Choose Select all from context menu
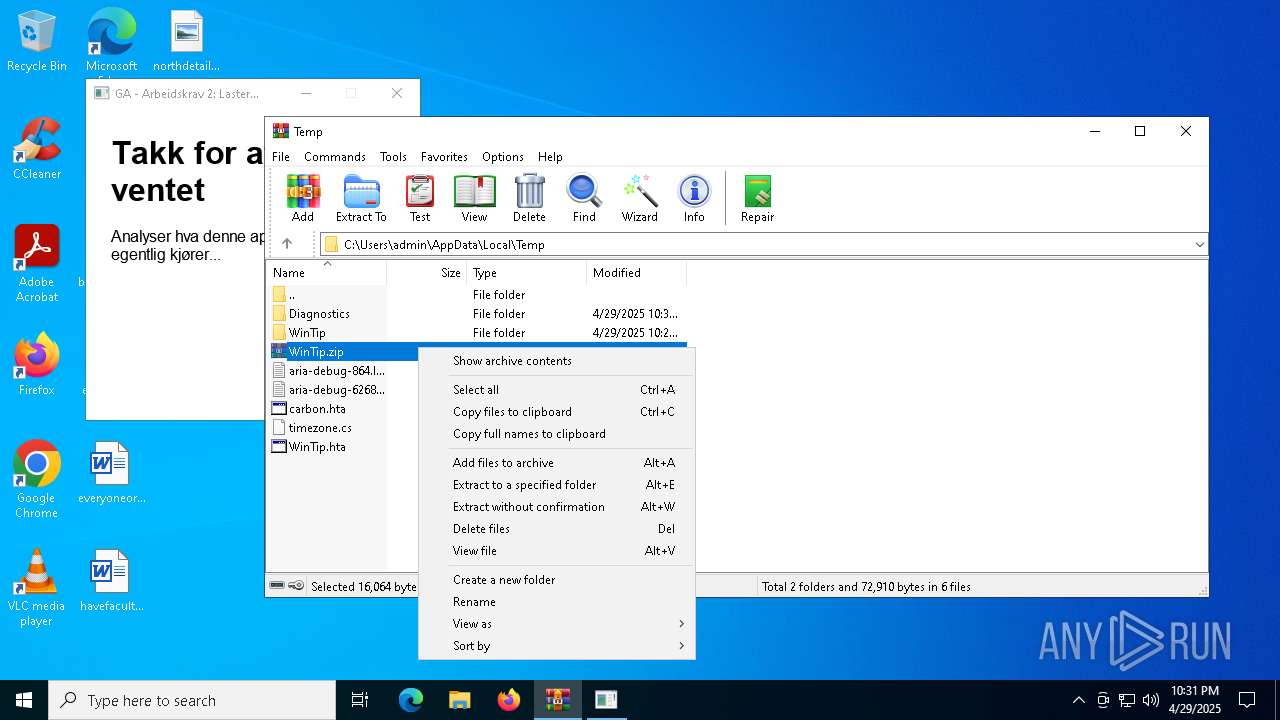This screenshot has height=720, width=1280. 556,390
